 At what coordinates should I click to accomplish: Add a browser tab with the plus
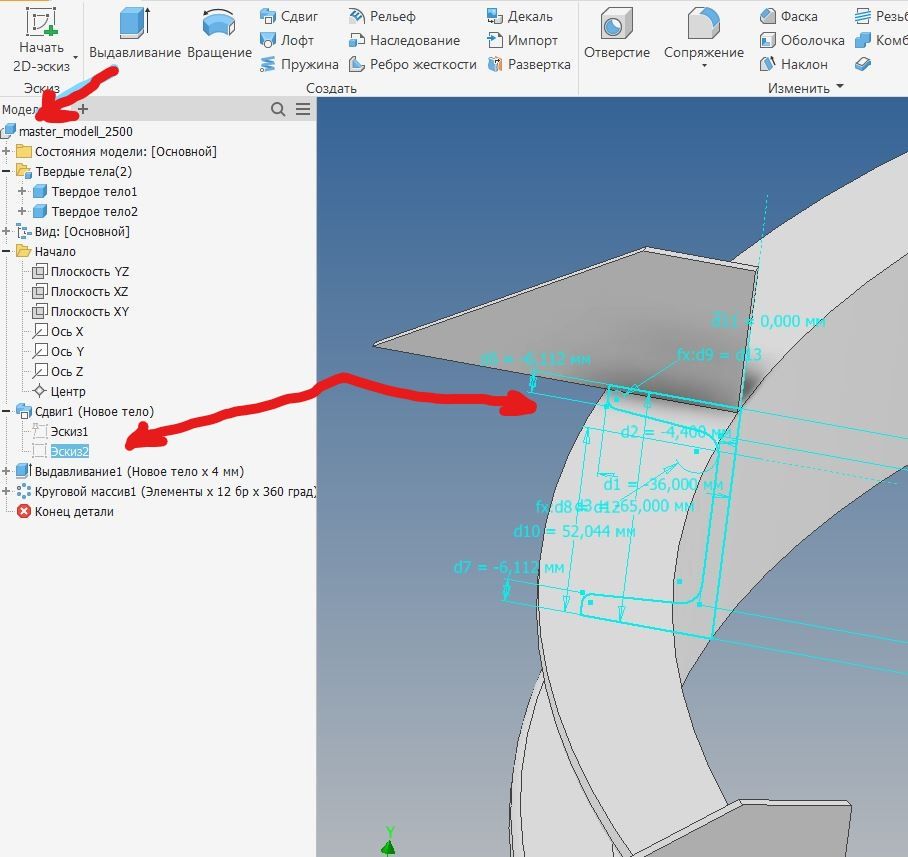[x=83, y=109]
